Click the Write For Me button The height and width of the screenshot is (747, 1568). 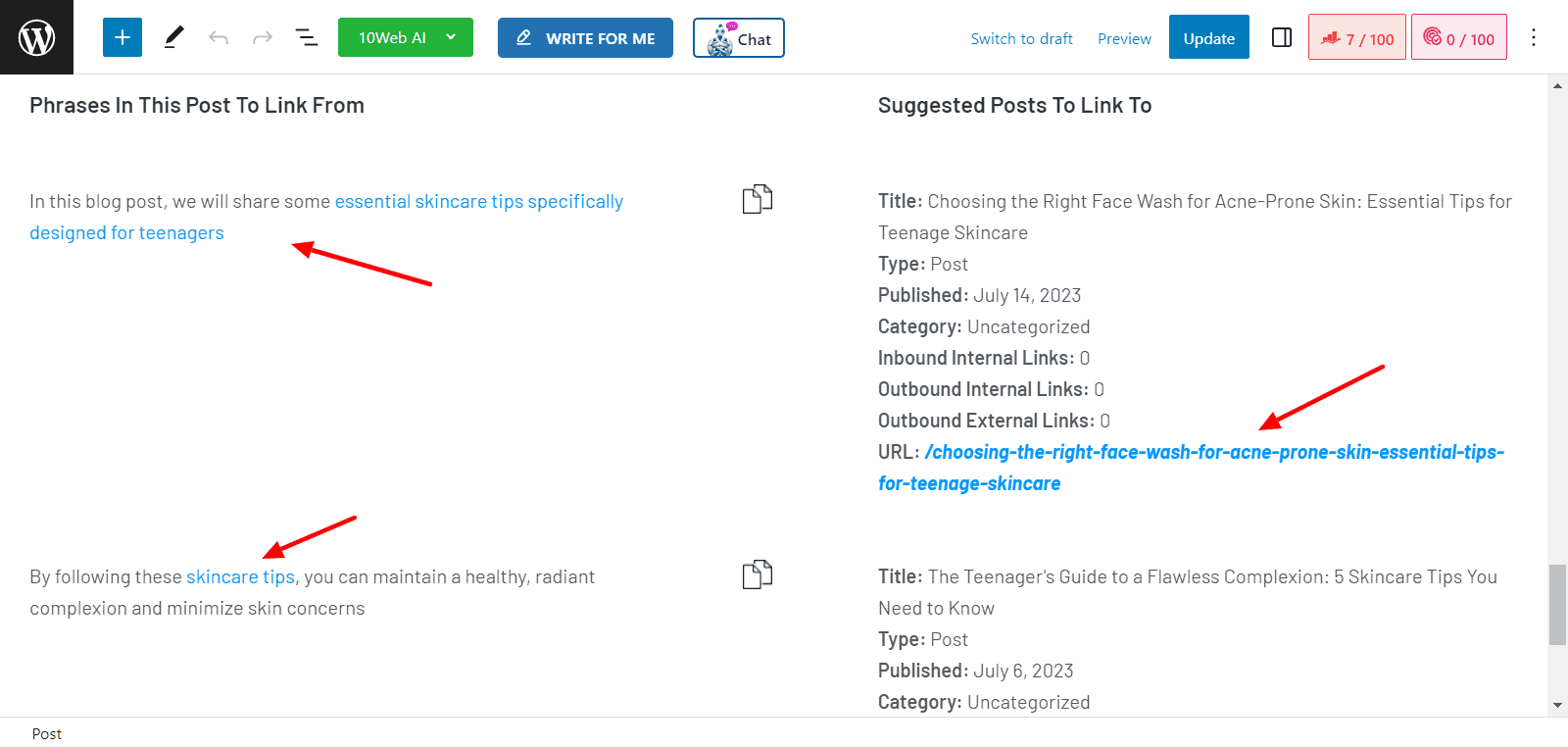pos(585,38)
